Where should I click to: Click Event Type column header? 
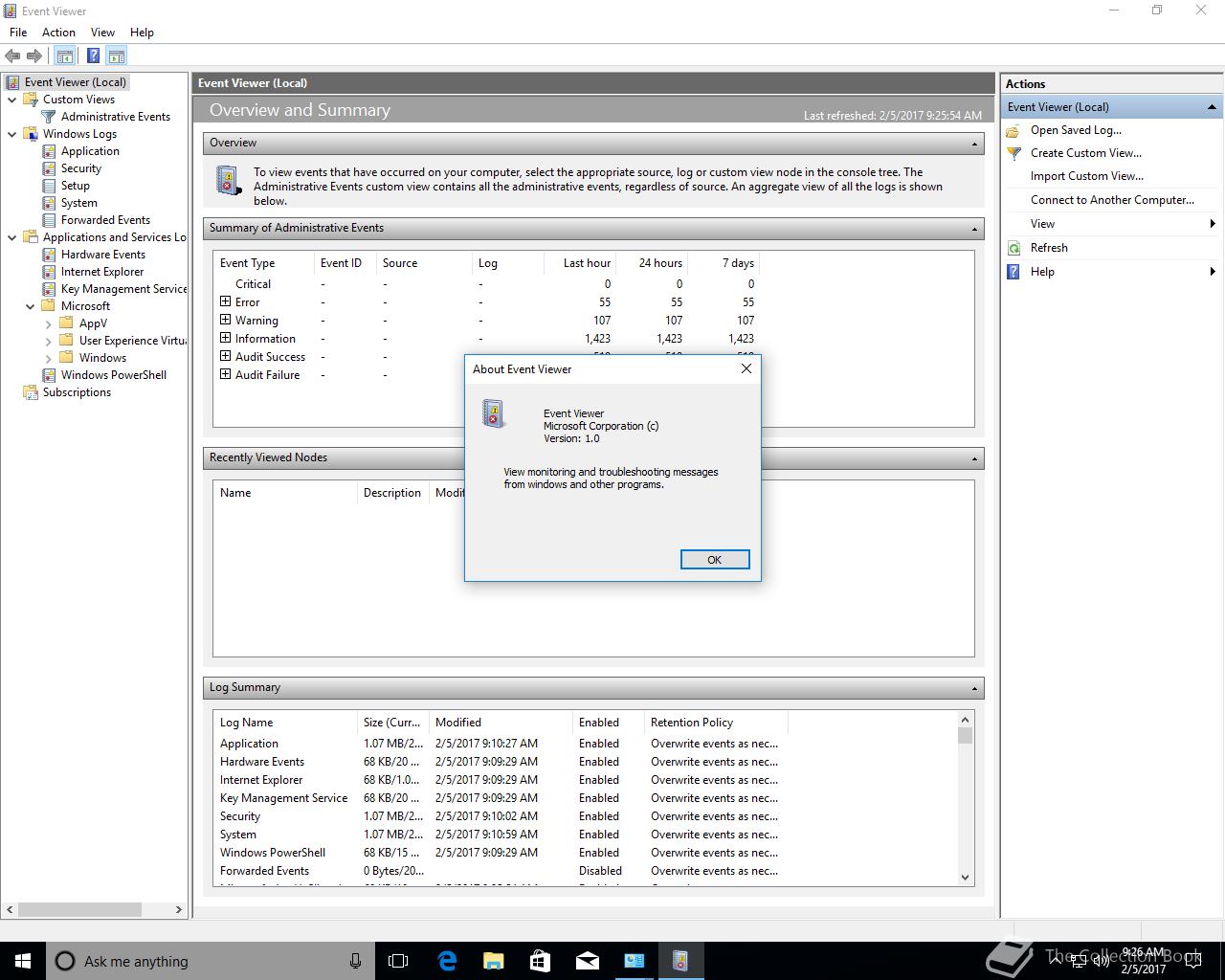[264, 263]
